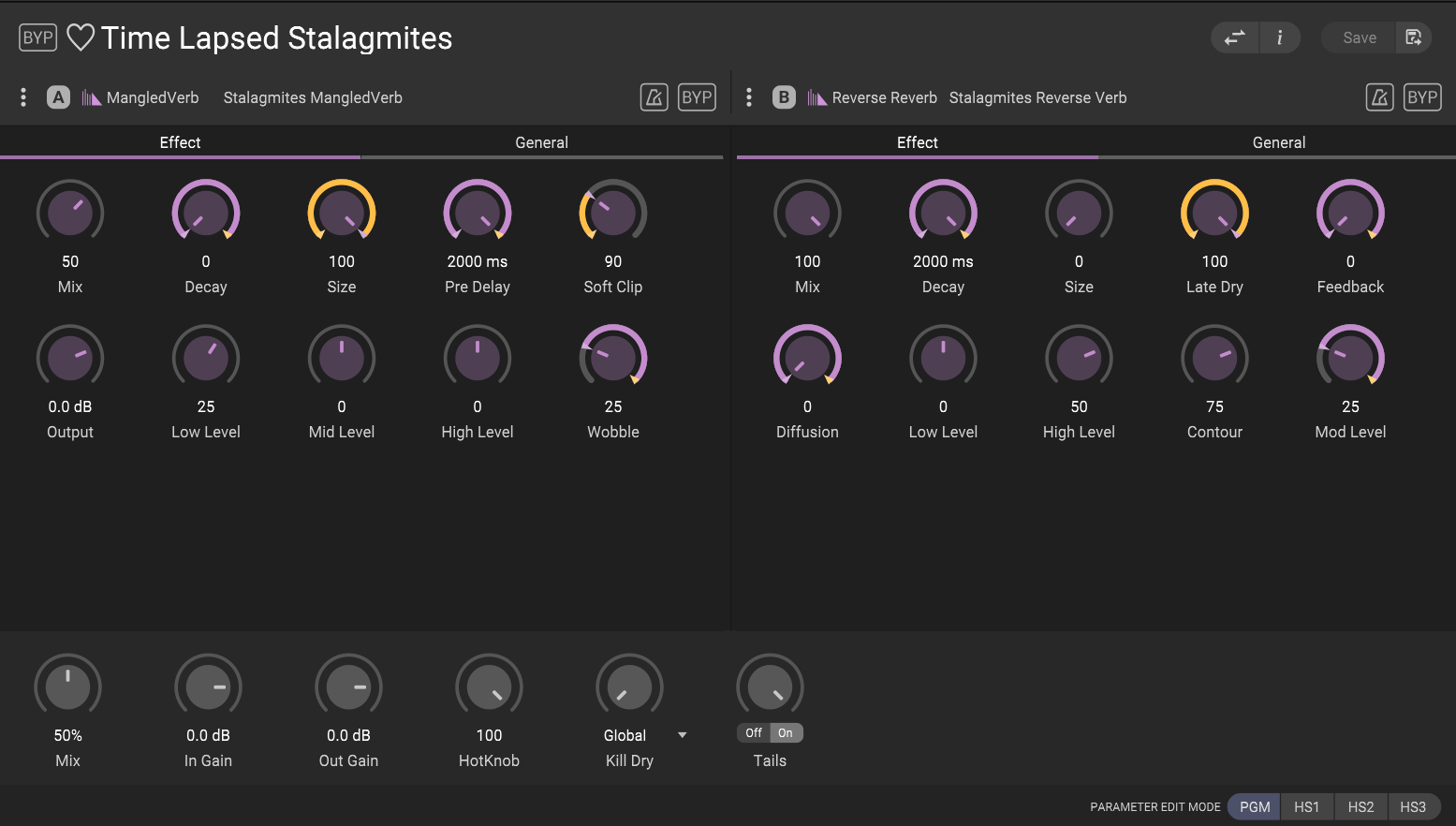The width and height of the screenshot is (1456, 826).
Task: Open slot A three-dot options menu
Action: point(23,97)
